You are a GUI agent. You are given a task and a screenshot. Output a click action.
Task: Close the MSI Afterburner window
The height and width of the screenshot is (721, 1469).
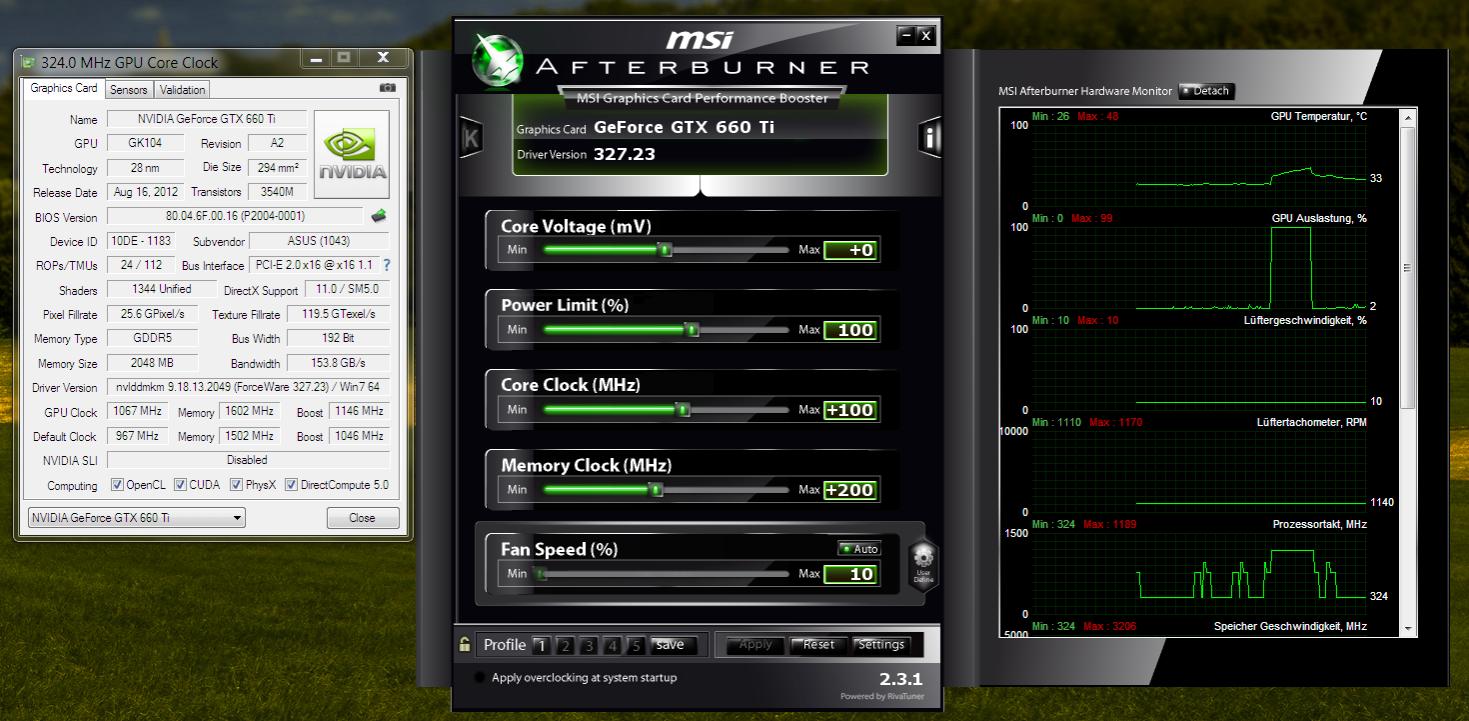[925, 35]
